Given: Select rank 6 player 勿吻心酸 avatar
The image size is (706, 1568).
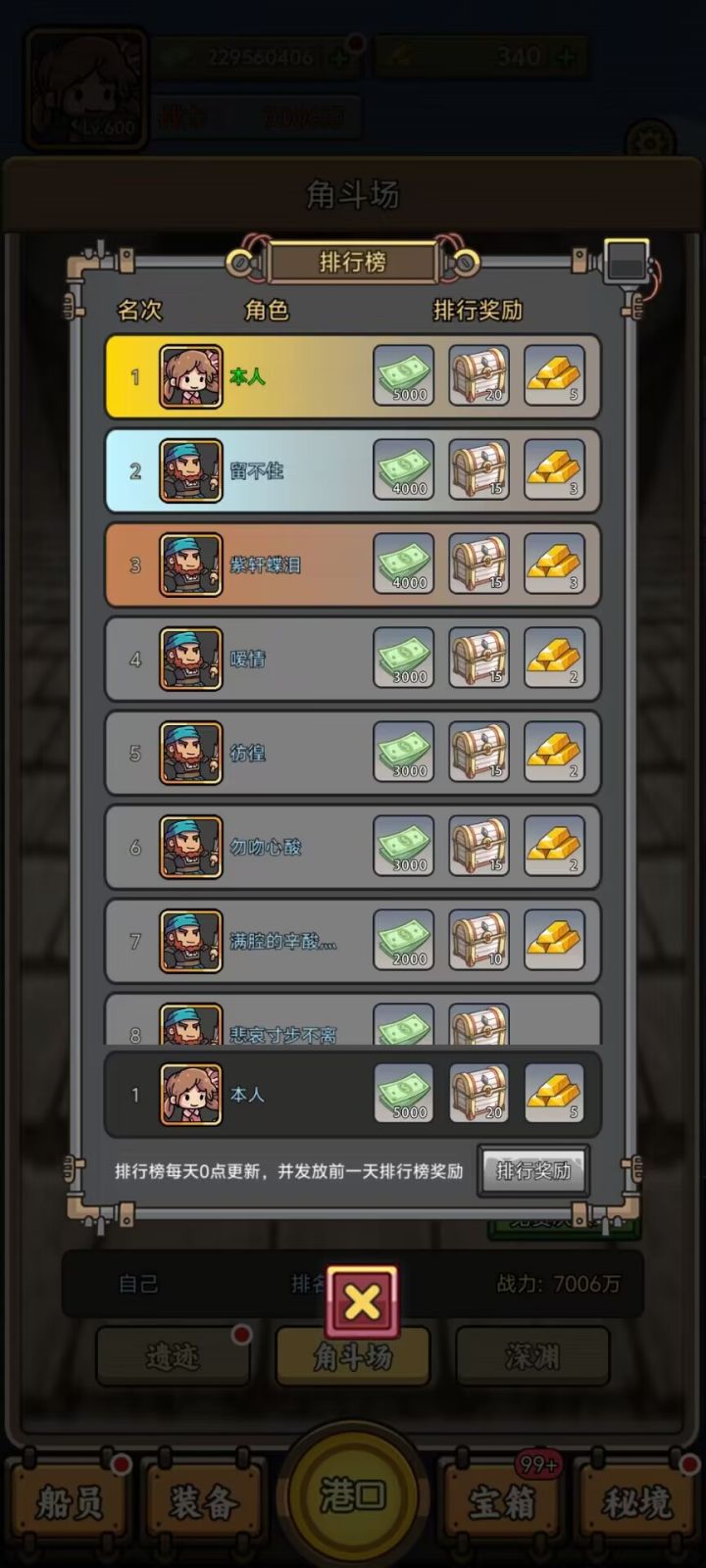Looking at the screenshot, I should (191, 847).
